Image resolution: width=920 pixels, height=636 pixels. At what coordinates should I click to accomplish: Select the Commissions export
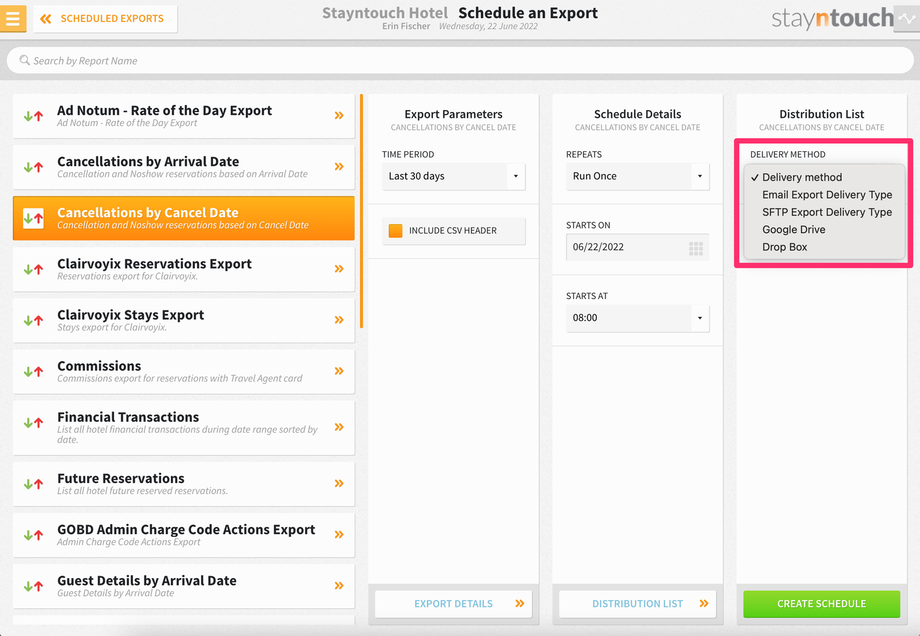tap(184, 371)
